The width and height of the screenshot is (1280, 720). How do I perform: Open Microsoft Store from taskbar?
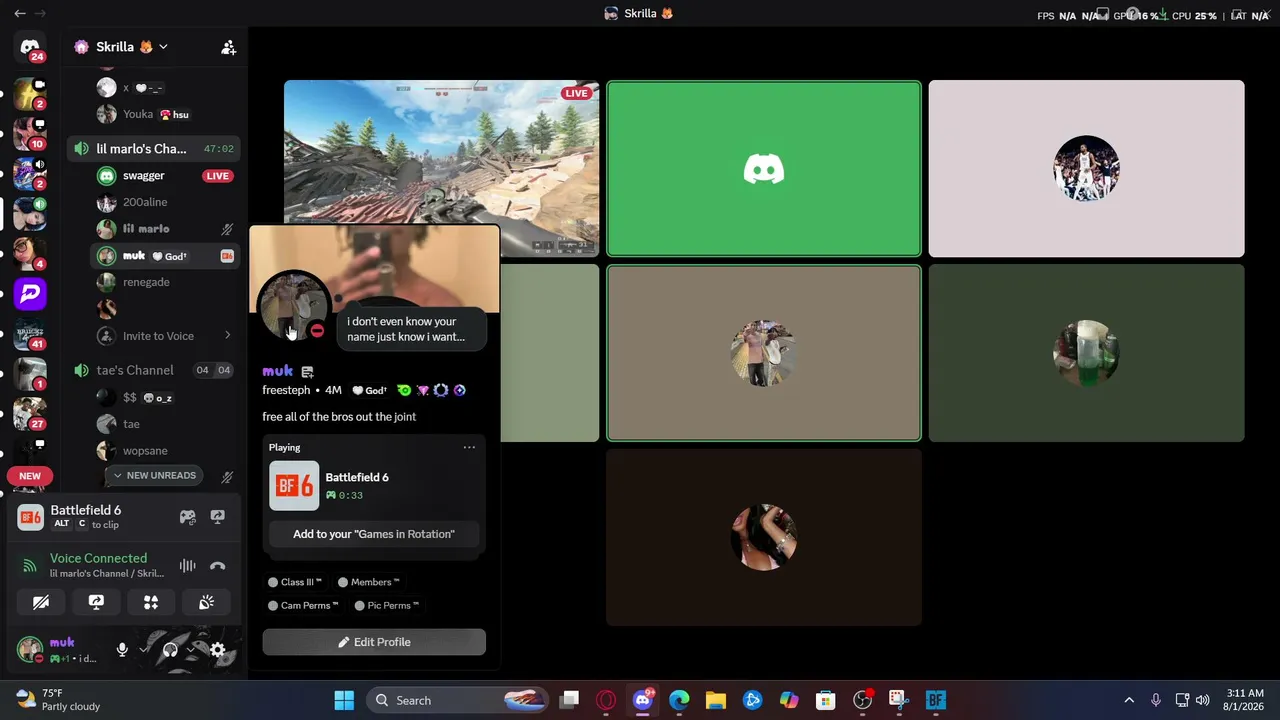[825, 700]
